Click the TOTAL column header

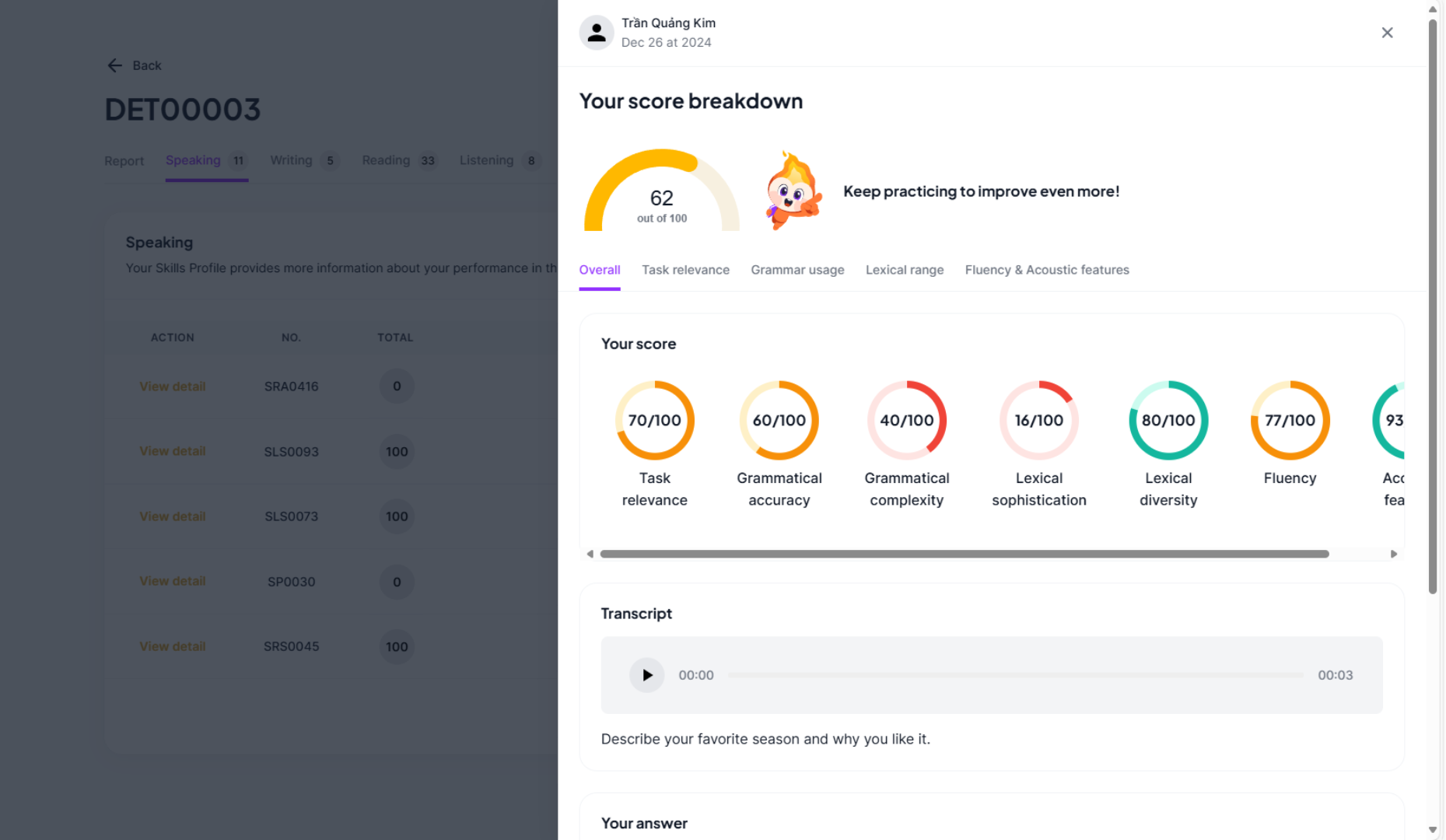(395, 338)
